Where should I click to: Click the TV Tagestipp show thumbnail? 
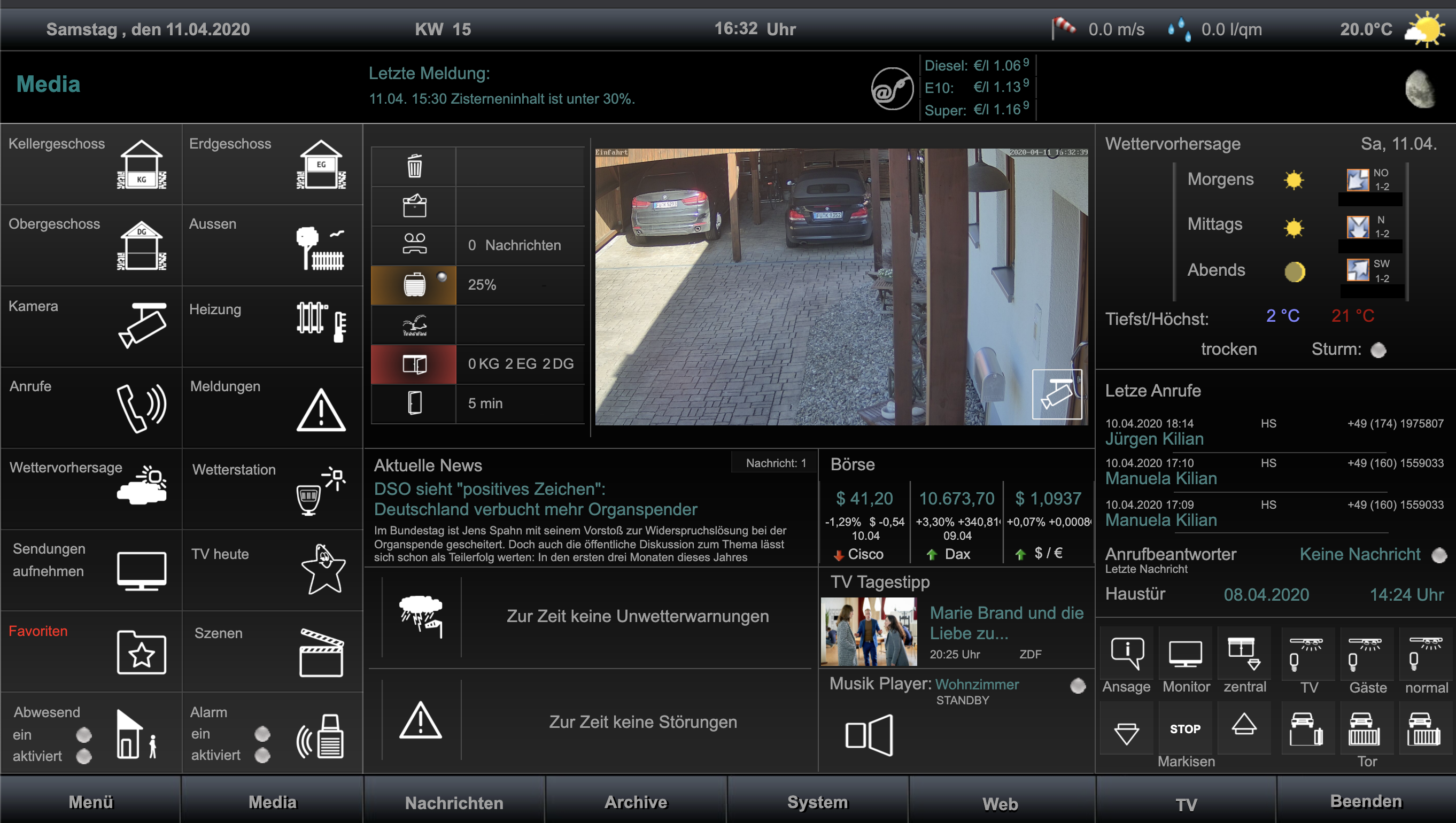(x=869, y=631)
